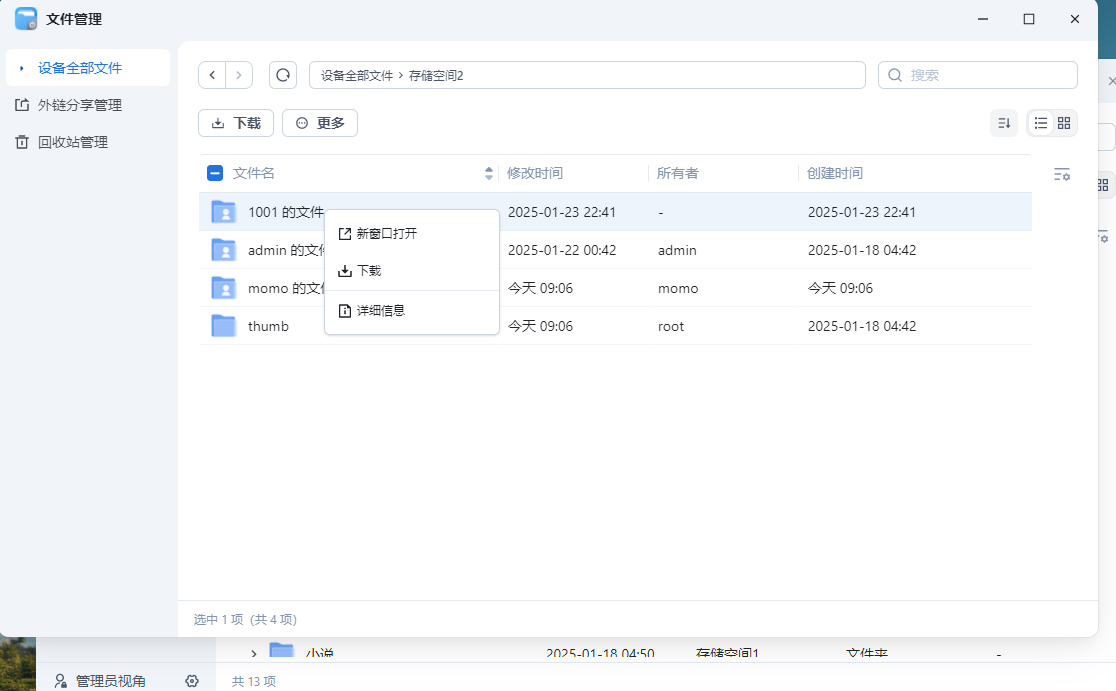
Task: Click 存储空间2 in the breadcrumb path
Action: (x=436, y=75)
